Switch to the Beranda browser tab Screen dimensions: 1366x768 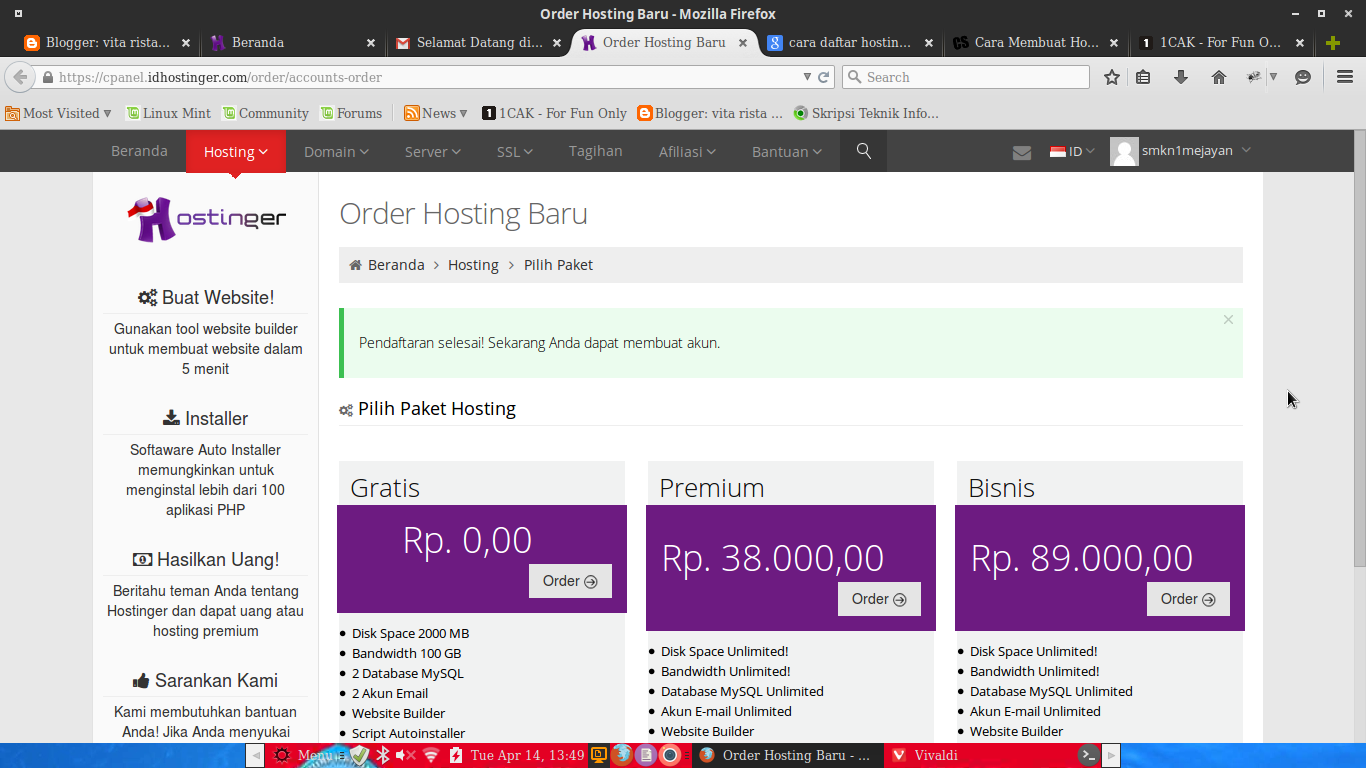[x=292, y=43]
